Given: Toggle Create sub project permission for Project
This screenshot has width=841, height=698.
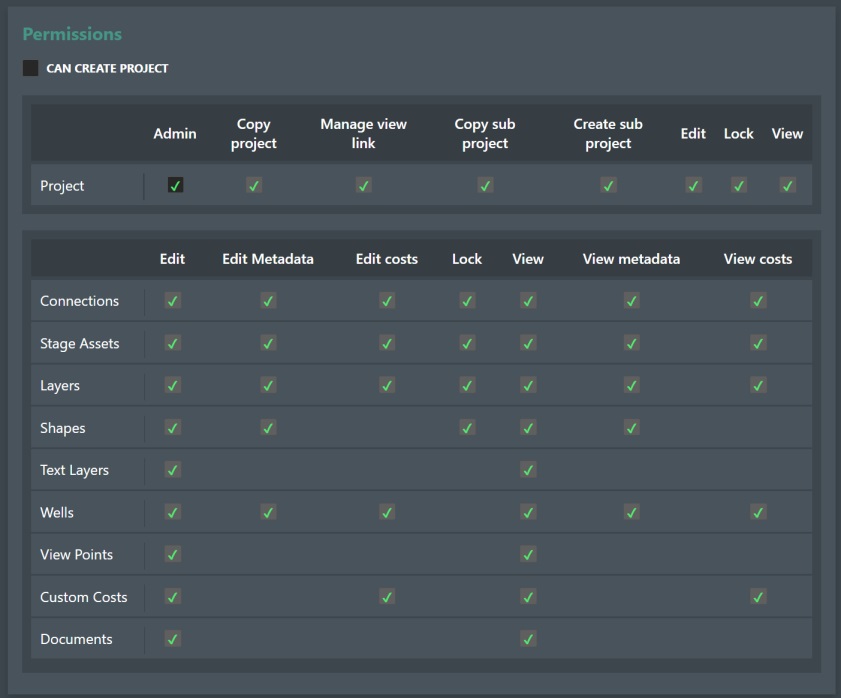Looking at the screenshot, I should click(608, 186).
